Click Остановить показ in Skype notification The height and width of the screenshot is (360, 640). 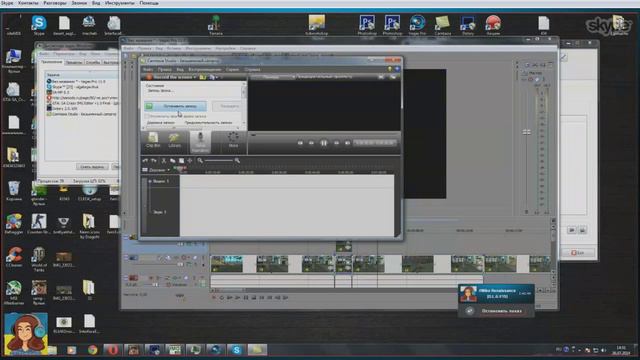(502, 311)
